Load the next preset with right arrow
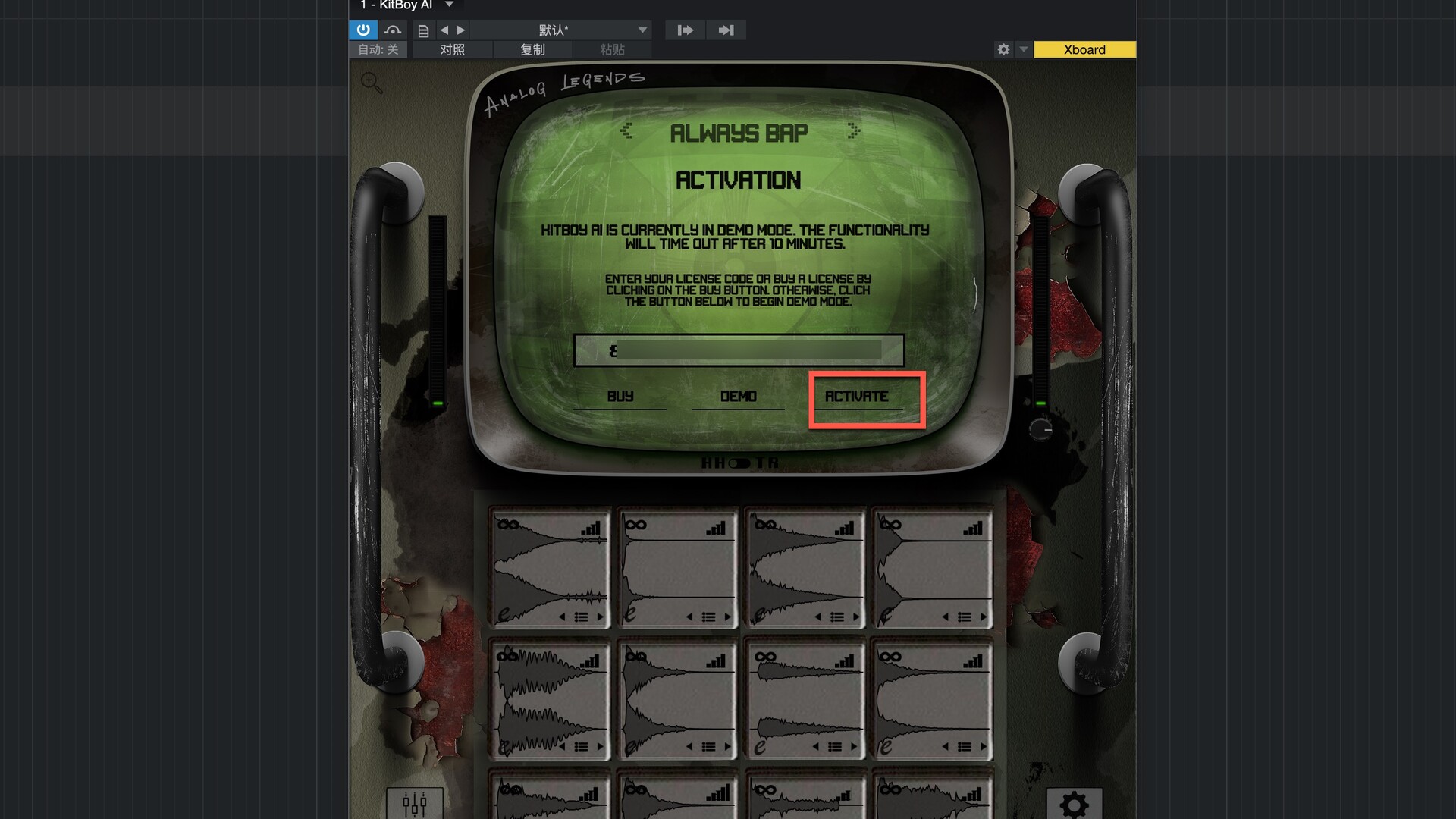This screenshot has width=1456, height=819. (x=460, y=30)
